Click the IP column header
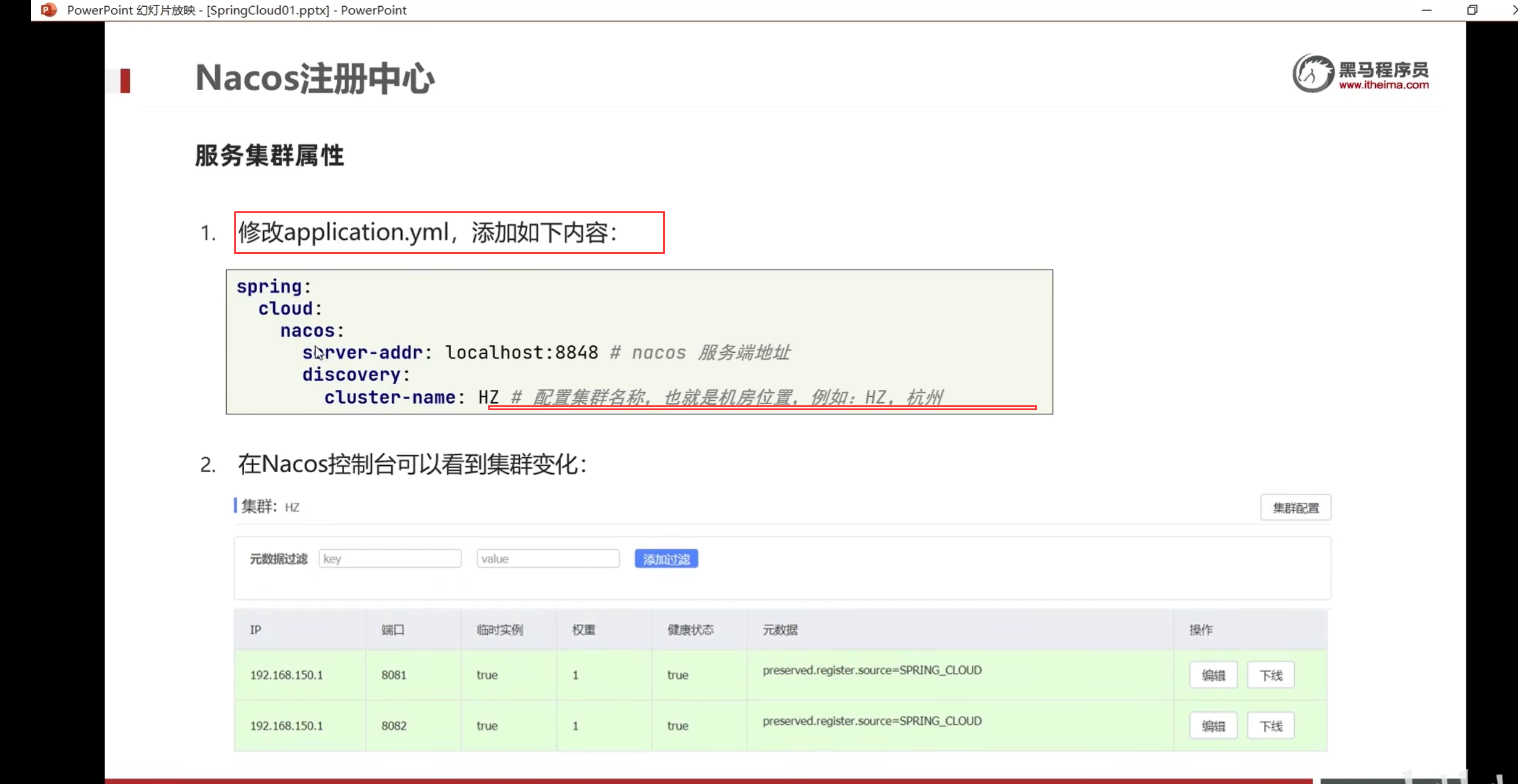This screenshot has height=784, width=1518. [x=255, y=630]
